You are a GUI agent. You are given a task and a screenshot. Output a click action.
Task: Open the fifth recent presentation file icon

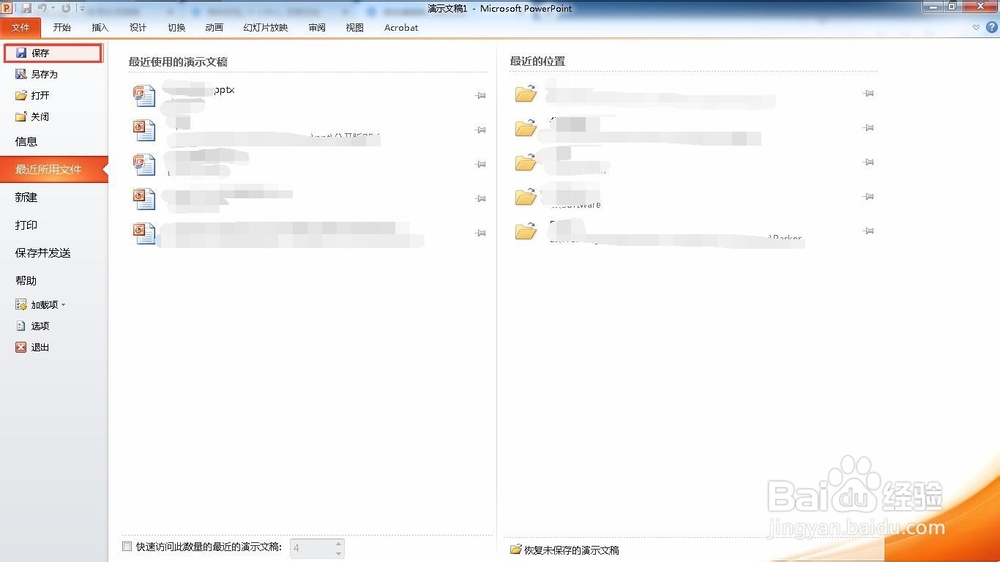tap(143, 233)
